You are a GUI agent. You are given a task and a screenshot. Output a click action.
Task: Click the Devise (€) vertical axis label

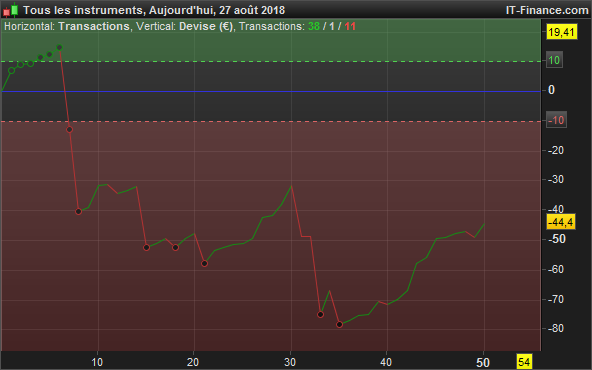click(206, 26)
